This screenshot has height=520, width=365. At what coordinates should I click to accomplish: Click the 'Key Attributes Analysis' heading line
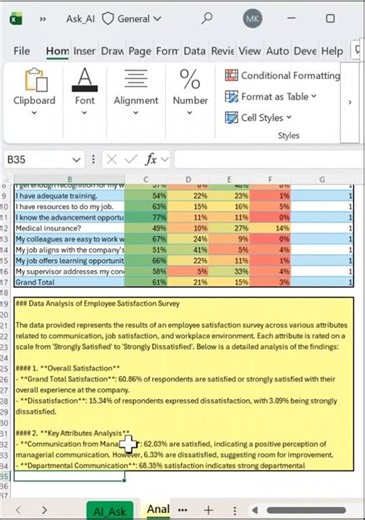point(72,433)
